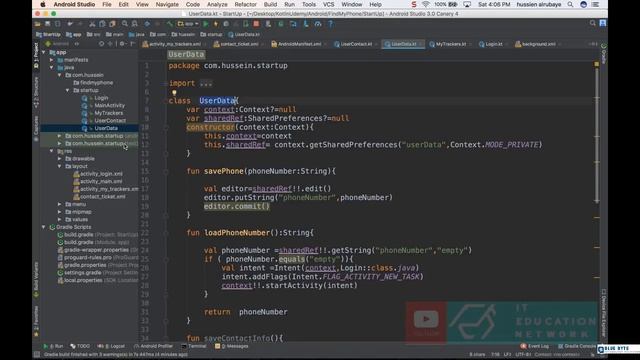Screen dimensions: 640x360
Task: Toggle the Captures side tool window
Action: pos(36,128)
